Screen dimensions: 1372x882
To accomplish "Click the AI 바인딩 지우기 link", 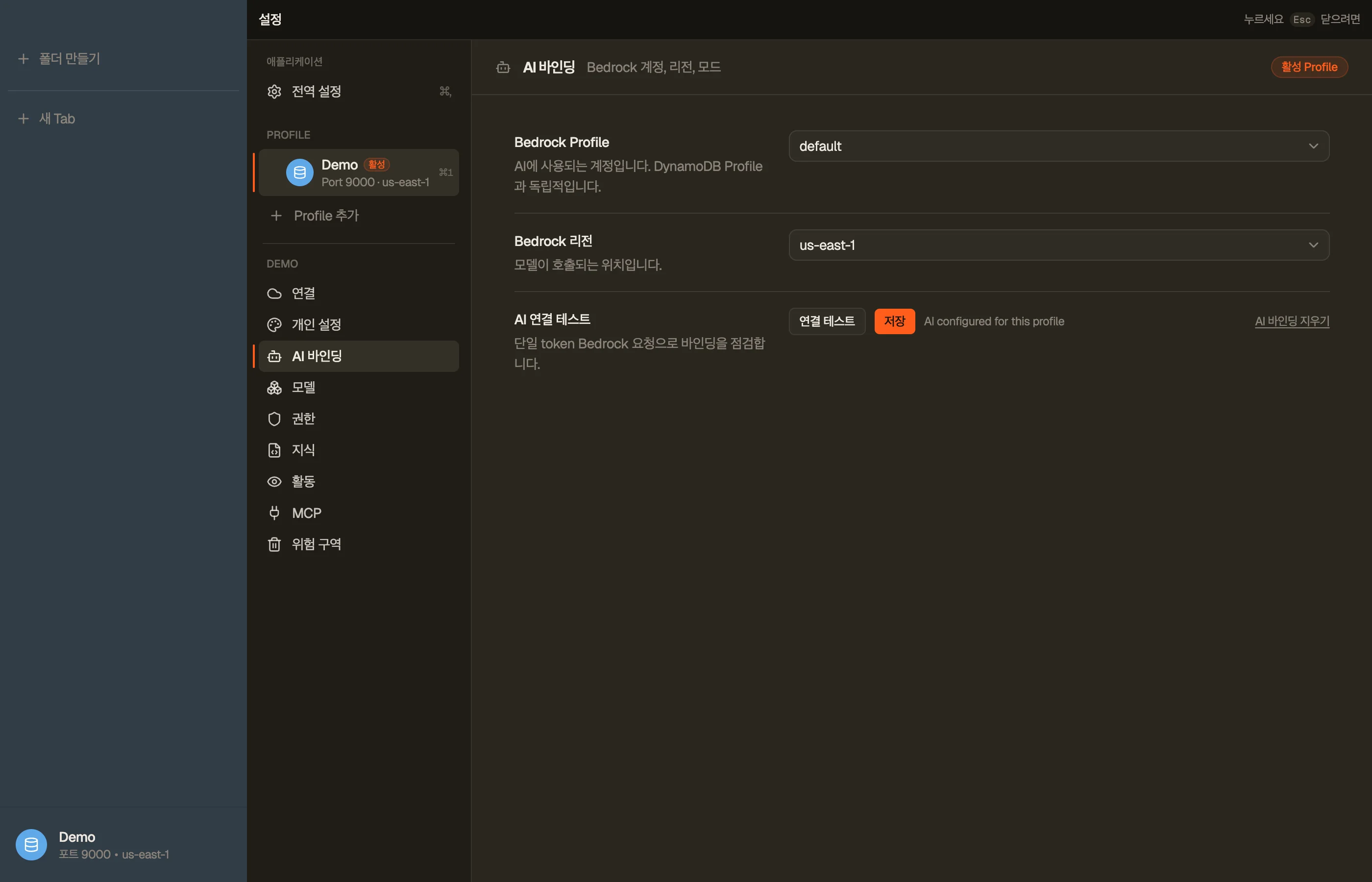I will 1292,321.
